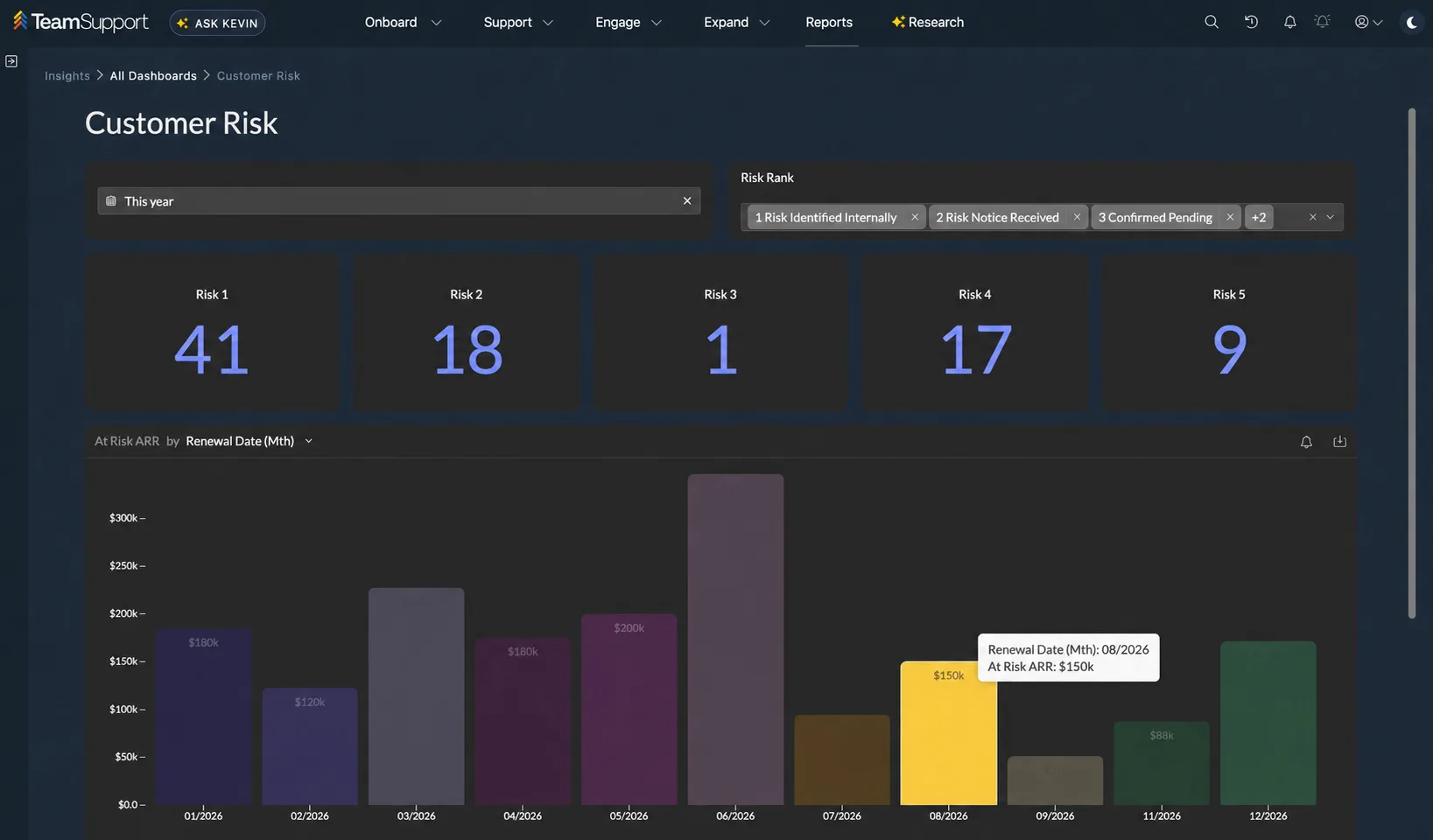Open the Risk 1 card showing 41
This screenshot has height=840, width=1433.
click(212, 332)
